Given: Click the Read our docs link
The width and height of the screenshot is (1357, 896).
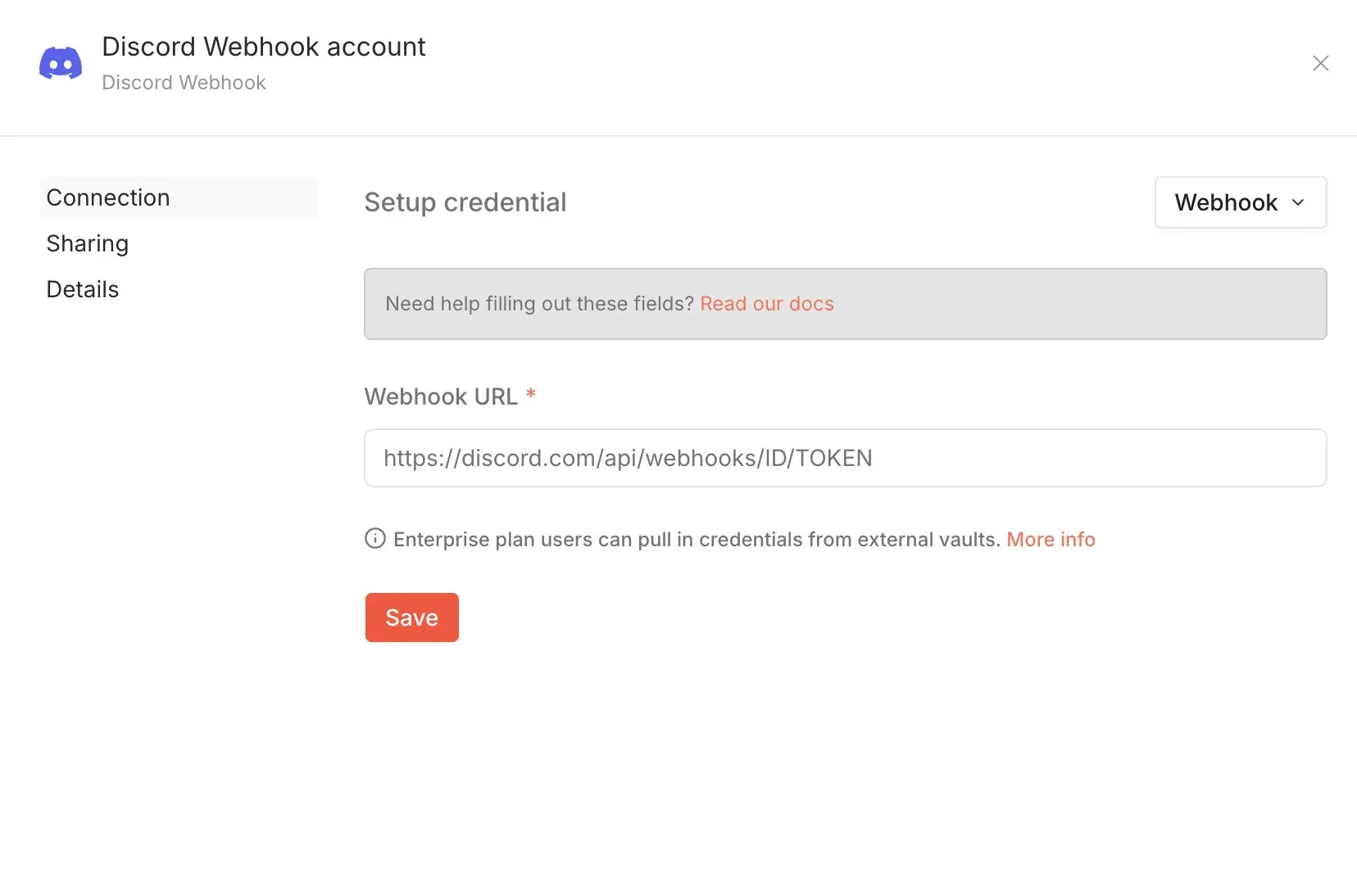Looking at the screenshot, I should point(767,303).
